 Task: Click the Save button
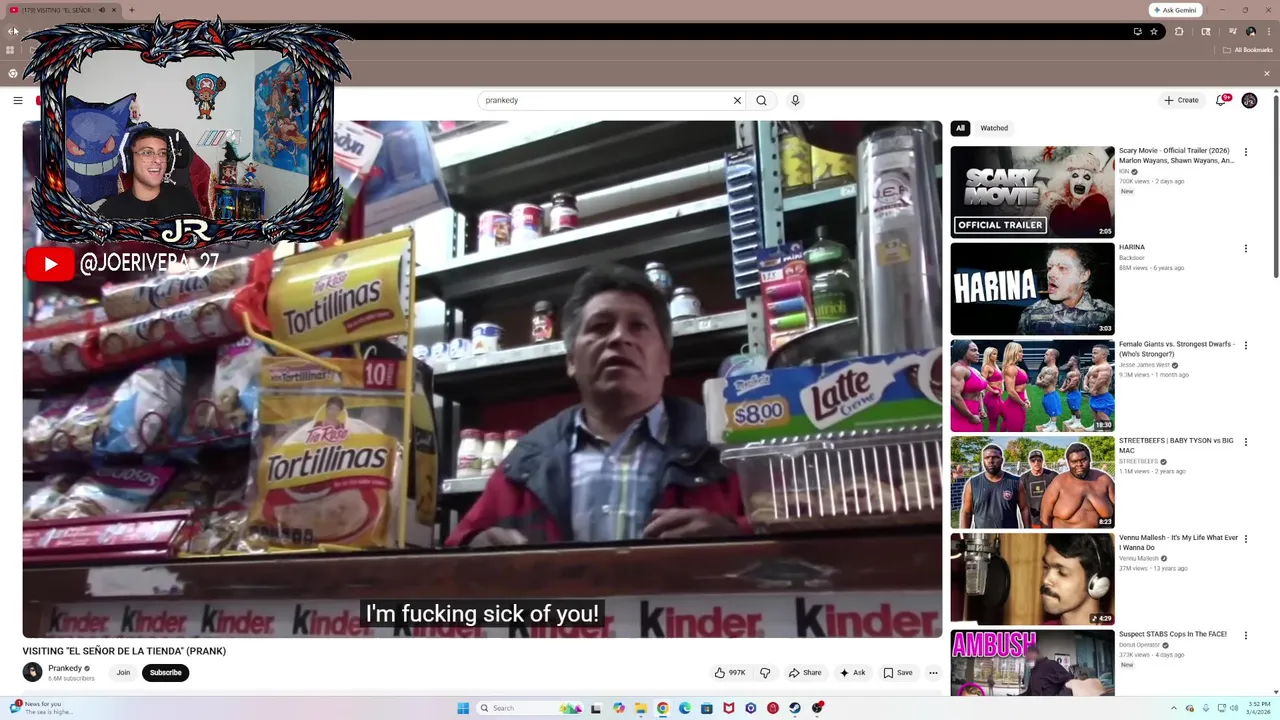point(898,673)
